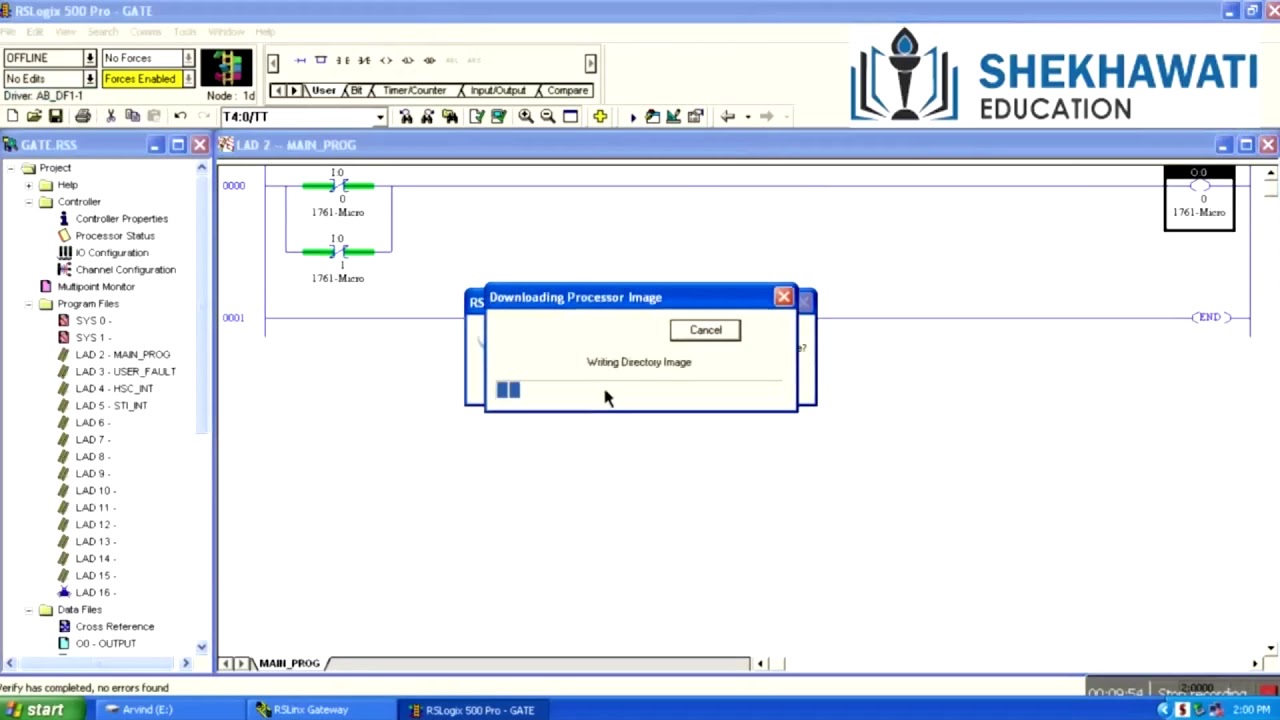
Task: Insert examine-if-closed contact icon
Action: pos(343,61)
